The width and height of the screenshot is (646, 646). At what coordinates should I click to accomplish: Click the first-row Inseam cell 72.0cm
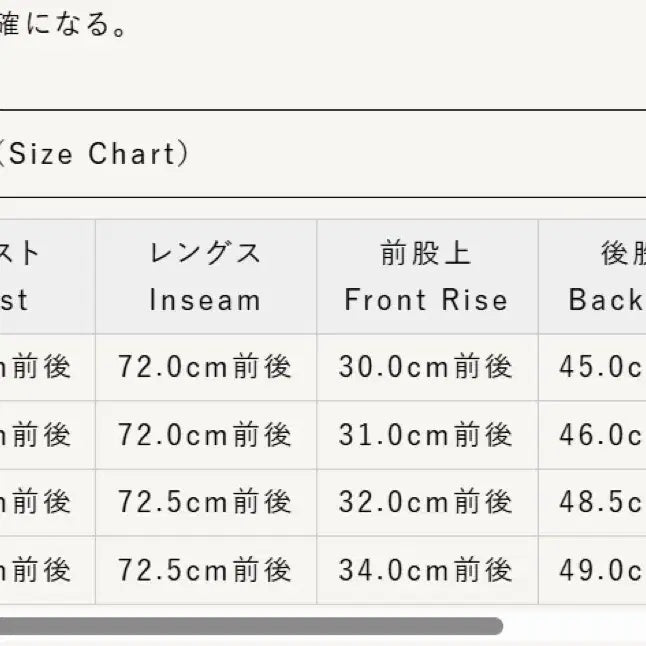click(x=205, y=367)
